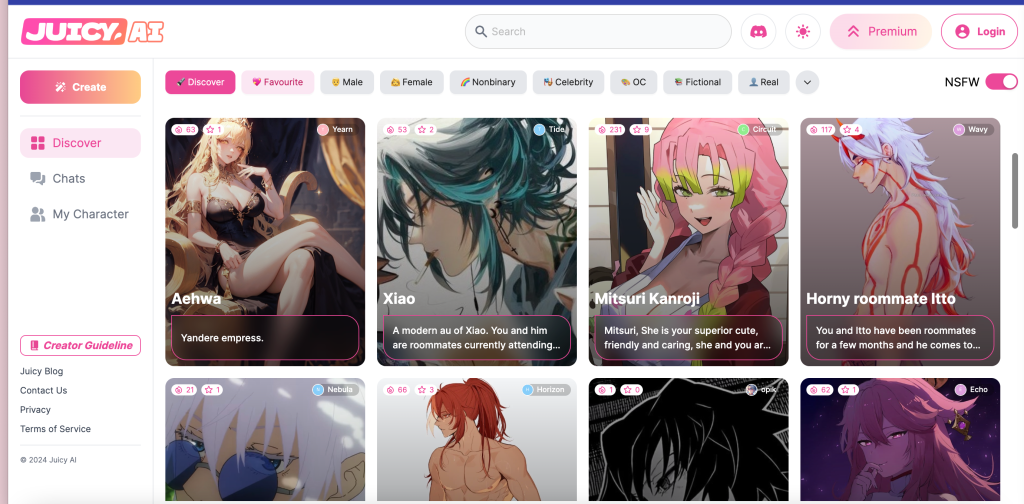Upgrade via the Premium button
The image size is (1024, 504).
(x=880, y=32)
